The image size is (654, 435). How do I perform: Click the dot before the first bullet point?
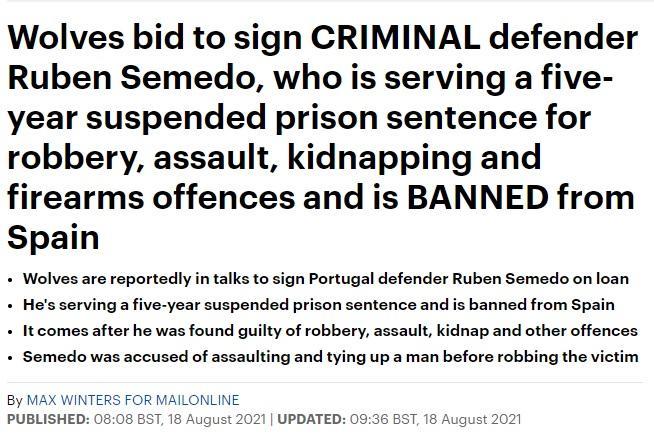[10, 280]
